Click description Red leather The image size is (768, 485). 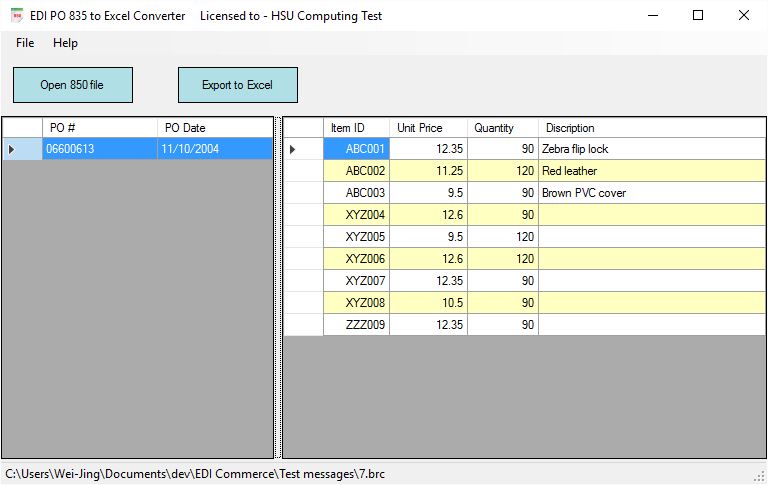pyautogui.click(x=652, y=171)
